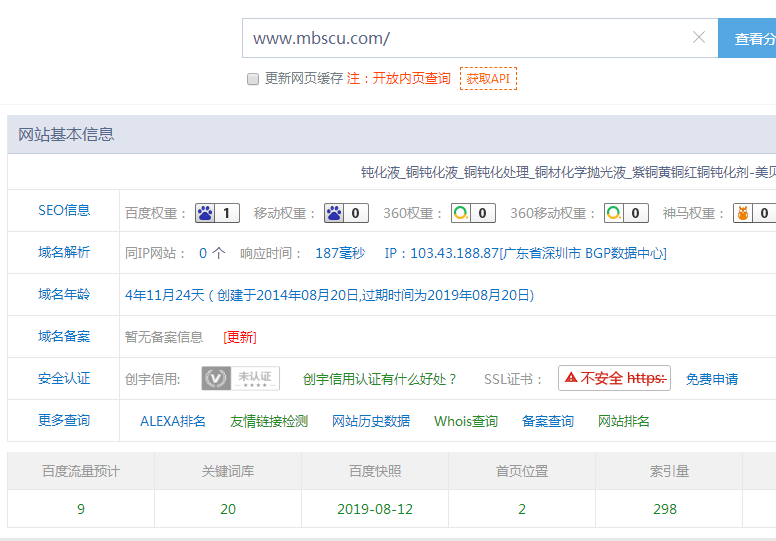Click the 网站基本信息 section header
This screenshot has height=541, width=776.
click(66, 135)
